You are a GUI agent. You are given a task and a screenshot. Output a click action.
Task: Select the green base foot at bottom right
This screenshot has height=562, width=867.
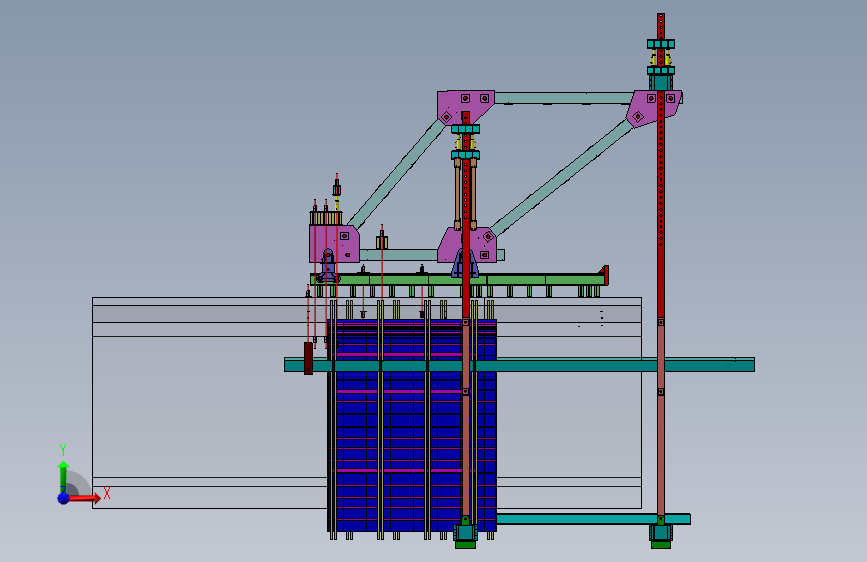(x=661, y=545)
